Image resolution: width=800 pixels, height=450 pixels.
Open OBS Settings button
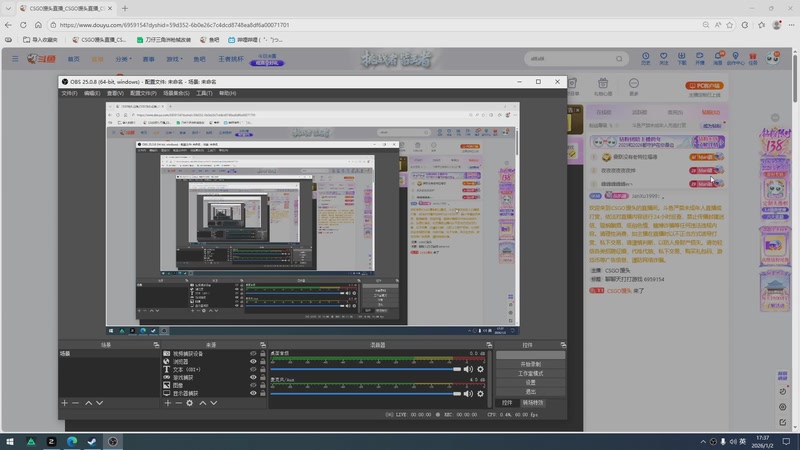point(531,383)
